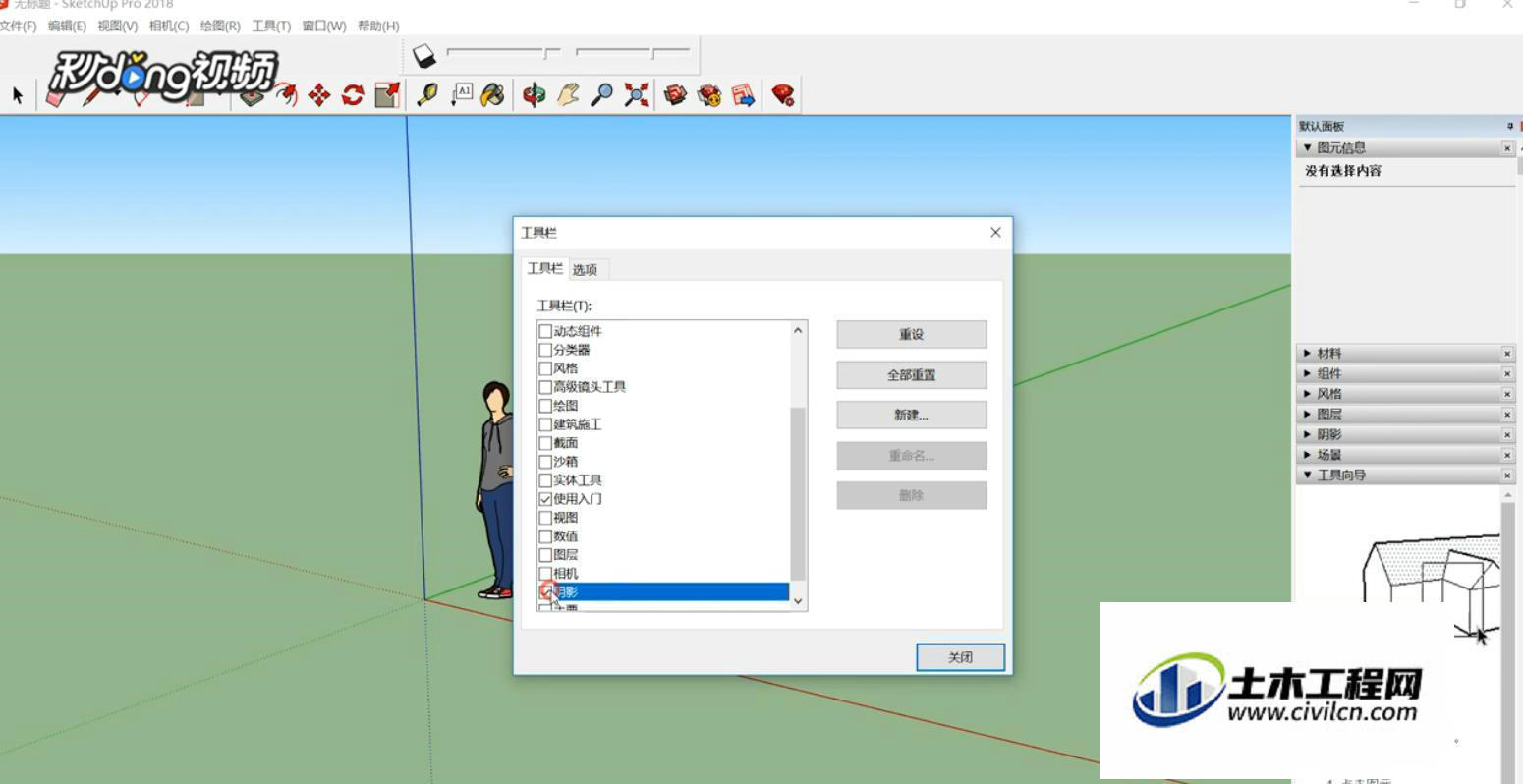Open the 文件(F) menu

[x=18, y=26]
